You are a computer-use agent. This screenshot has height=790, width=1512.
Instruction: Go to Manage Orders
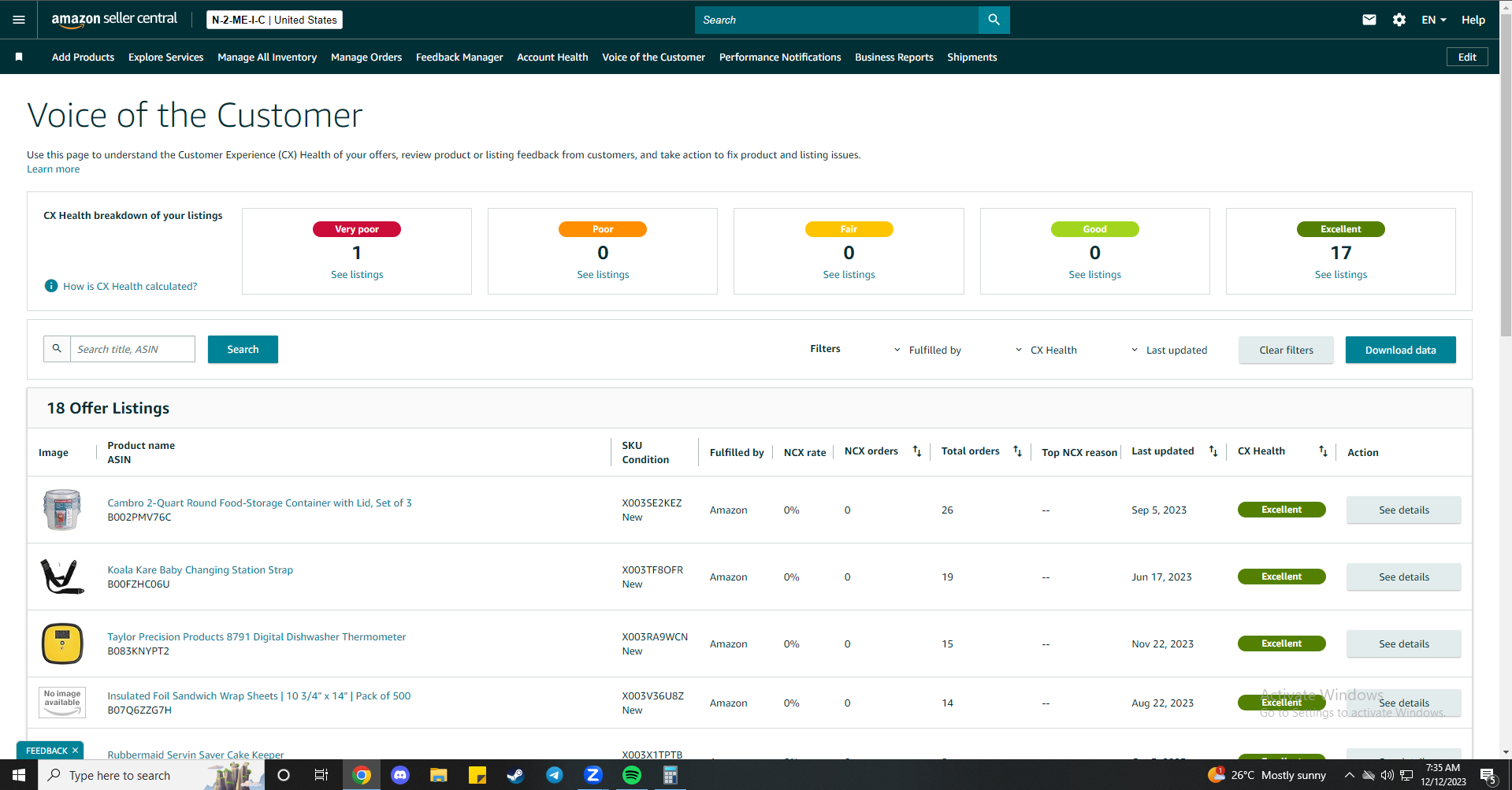366,57
